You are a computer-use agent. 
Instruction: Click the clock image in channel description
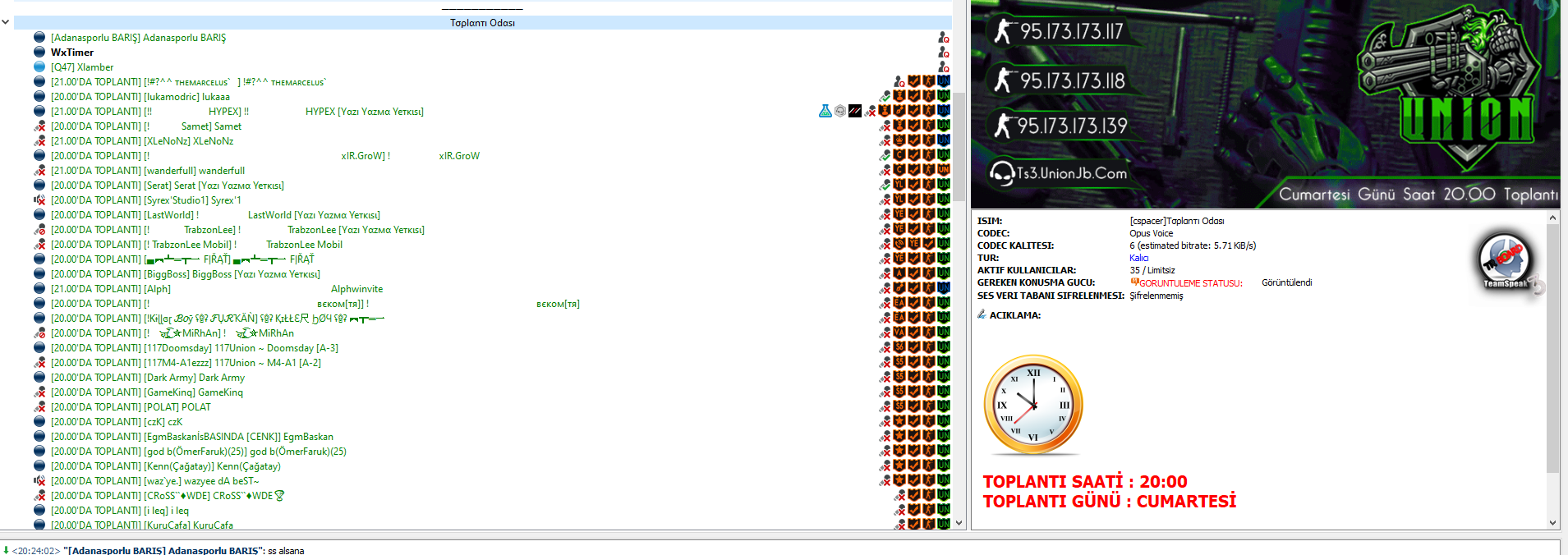click(1033, 405)
